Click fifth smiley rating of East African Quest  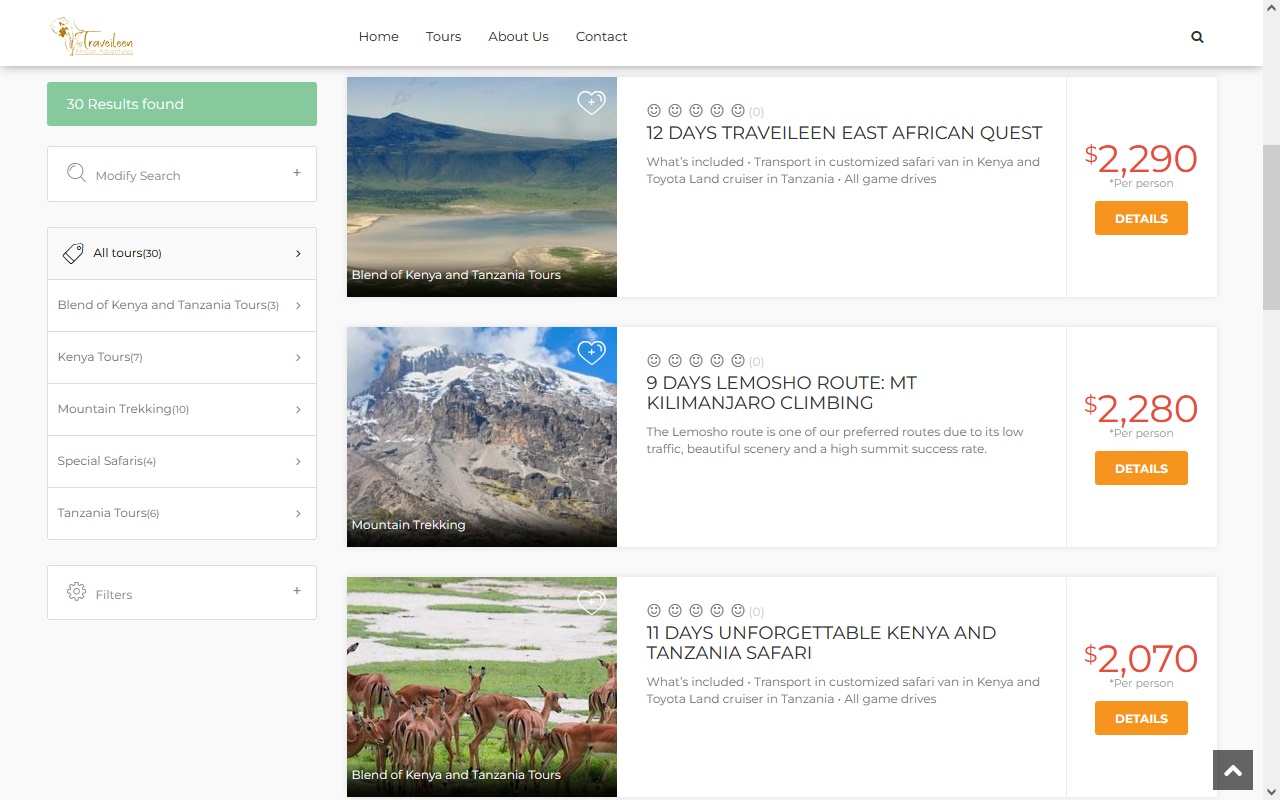pyautogui.click(x=738, y=110)
